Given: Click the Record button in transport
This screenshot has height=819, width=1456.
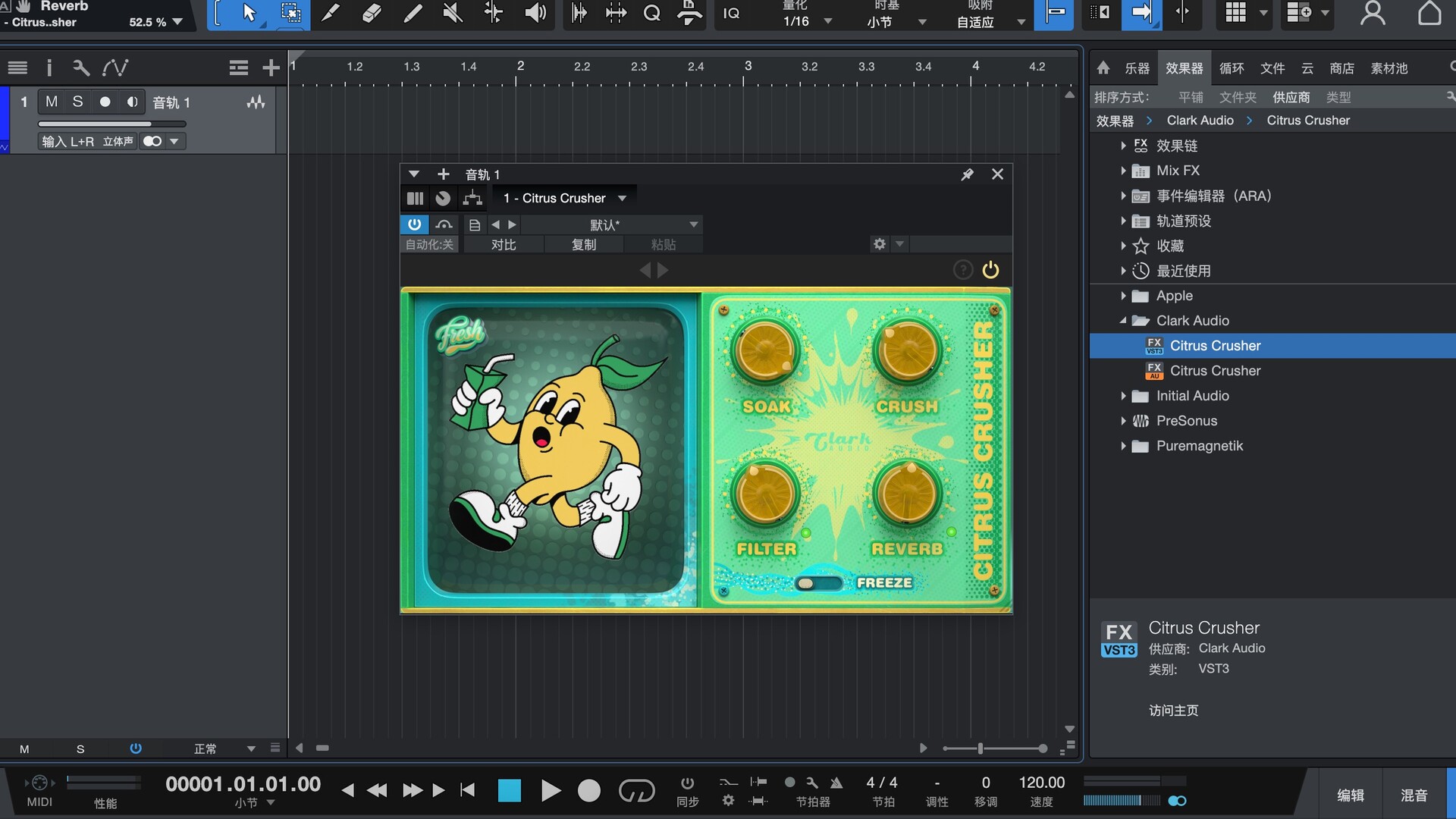Looking at the screenshot, I should [x=589, y=791].
